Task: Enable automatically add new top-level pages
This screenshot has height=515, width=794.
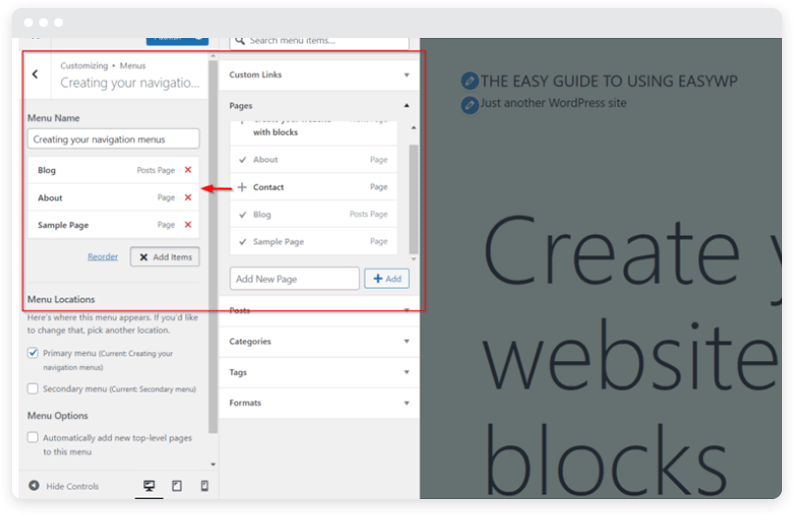Action: tap(33, 437)
